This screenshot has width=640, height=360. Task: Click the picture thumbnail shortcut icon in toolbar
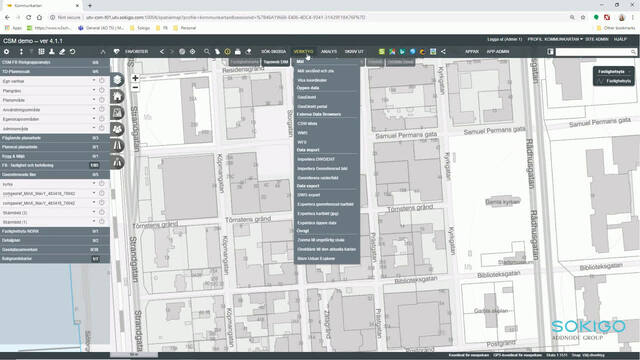coord(433,52)
